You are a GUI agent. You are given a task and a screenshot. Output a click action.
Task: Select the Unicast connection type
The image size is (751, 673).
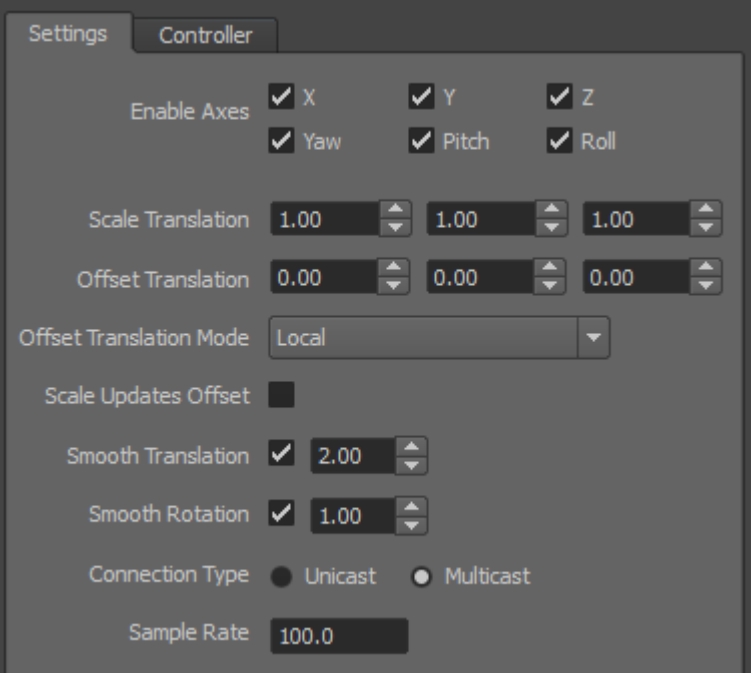281,576
